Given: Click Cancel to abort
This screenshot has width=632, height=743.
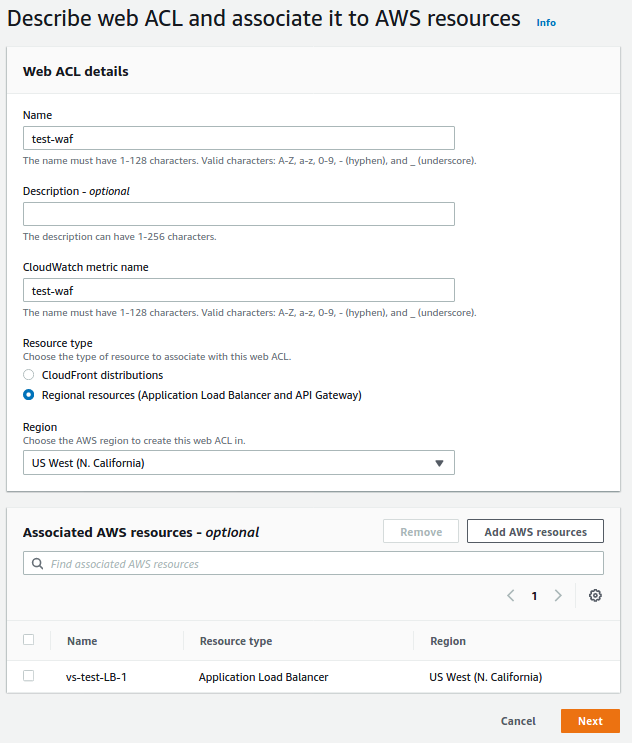Looking at the screenshot, I should click(518, 721).
